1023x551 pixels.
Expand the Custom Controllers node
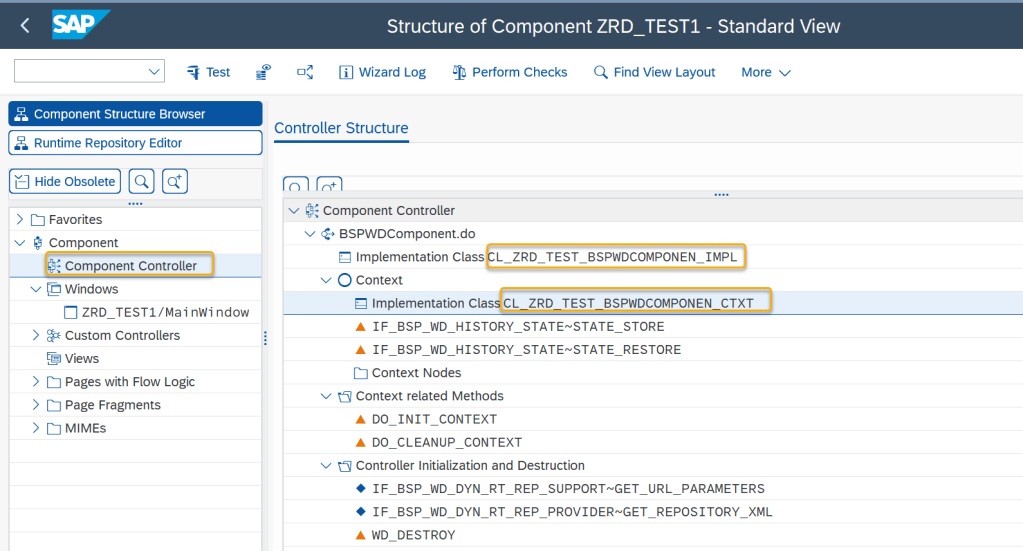(x=37, y=335)
